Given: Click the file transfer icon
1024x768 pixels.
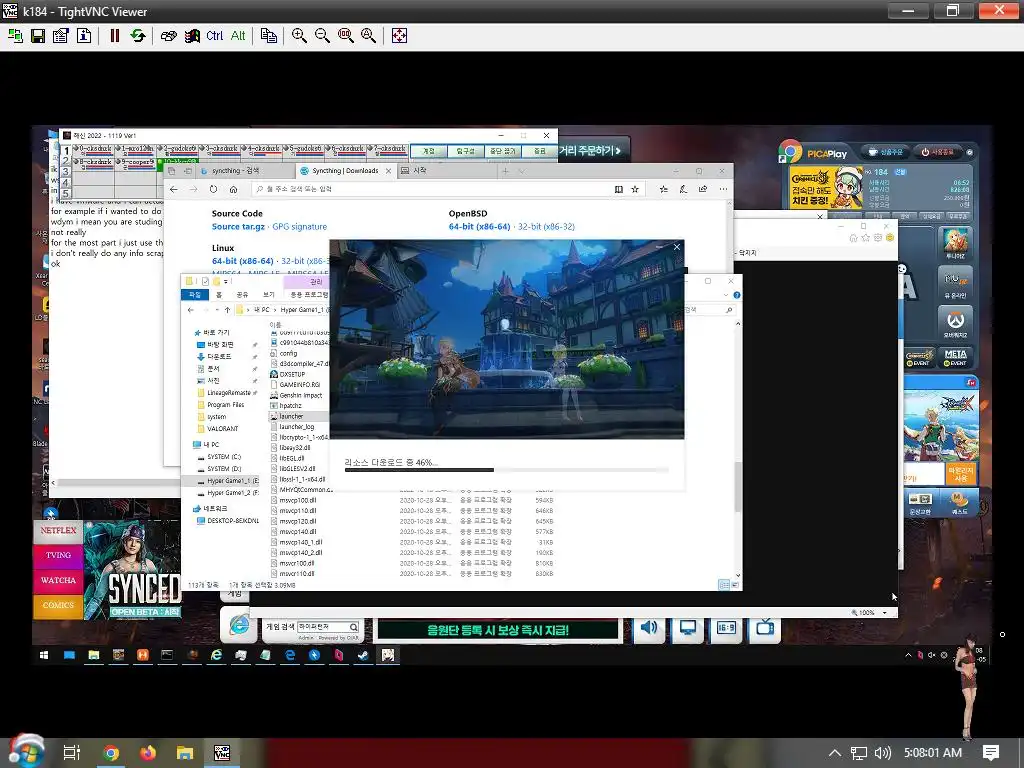Looking at the screenshot, I should (x=268, y=36).
